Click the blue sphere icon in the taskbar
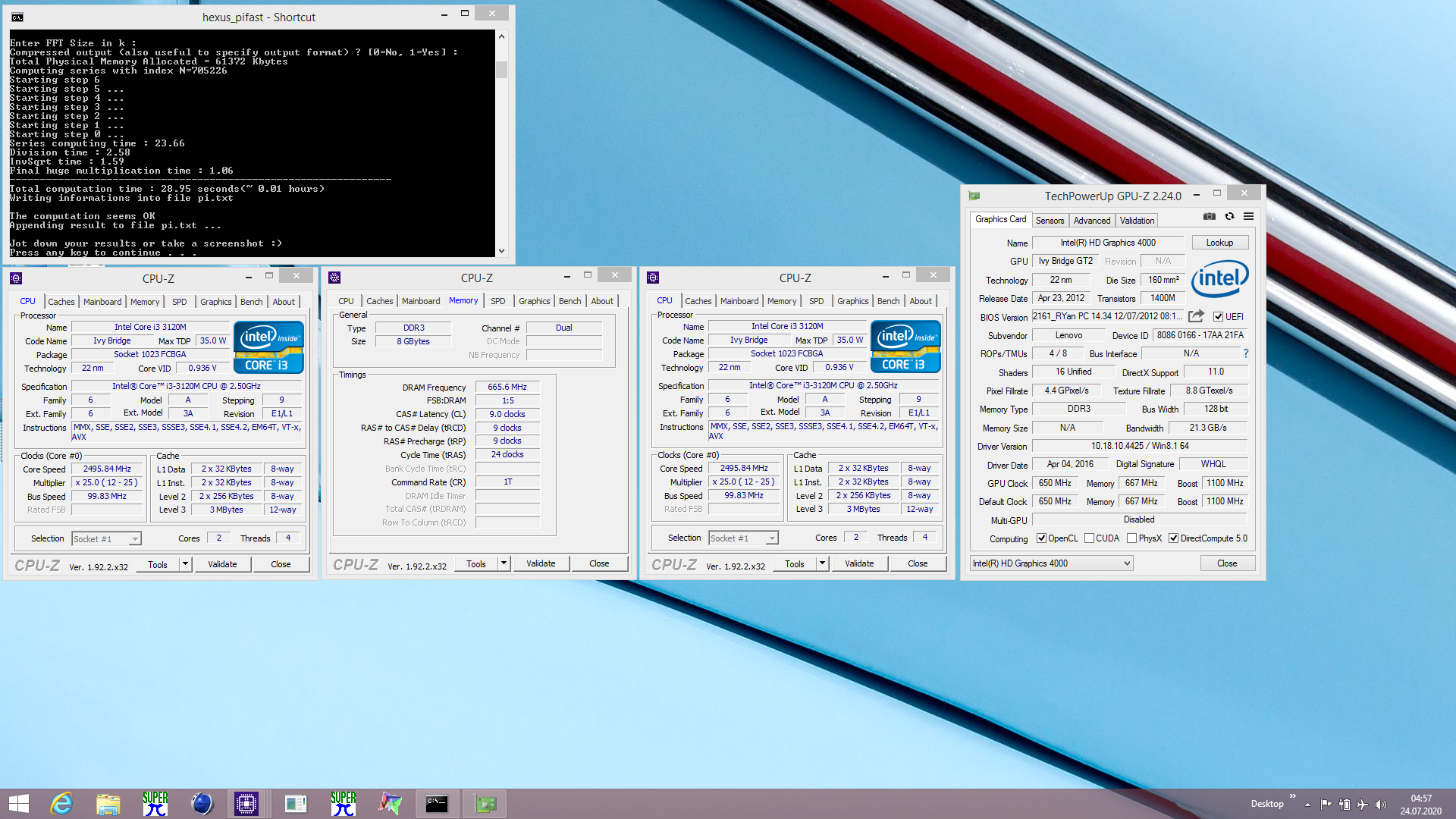1456x819 pixels. [202, 804]
